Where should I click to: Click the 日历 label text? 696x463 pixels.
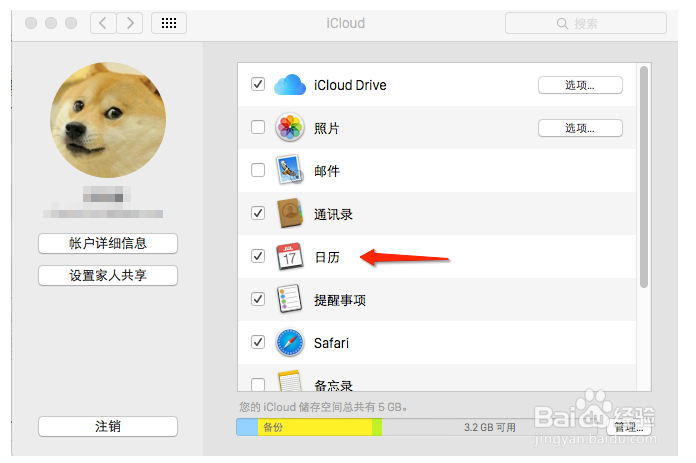point(327,257)
